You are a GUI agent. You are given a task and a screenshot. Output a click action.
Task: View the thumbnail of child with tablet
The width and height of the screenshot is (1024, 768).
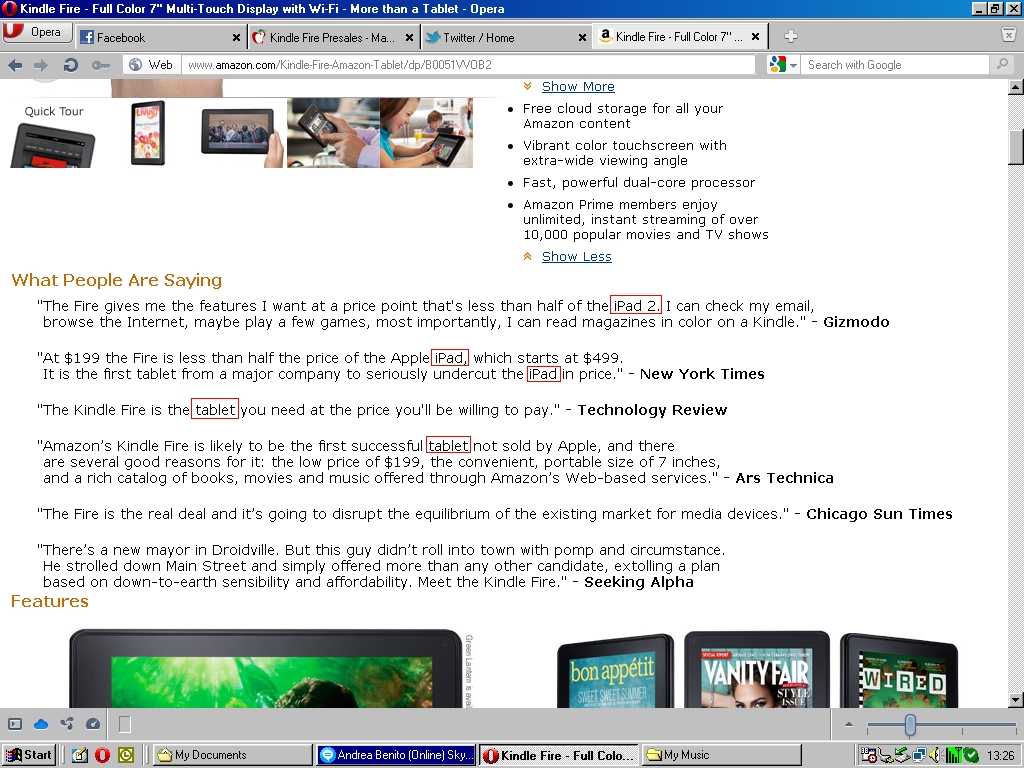pyautogui.click(x=426, y=133)
